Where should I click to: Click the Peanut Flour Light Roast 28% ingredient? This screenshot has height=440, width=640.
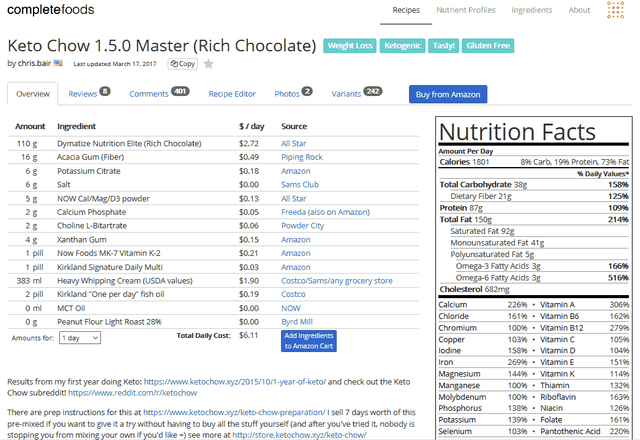tap(109, 322)
